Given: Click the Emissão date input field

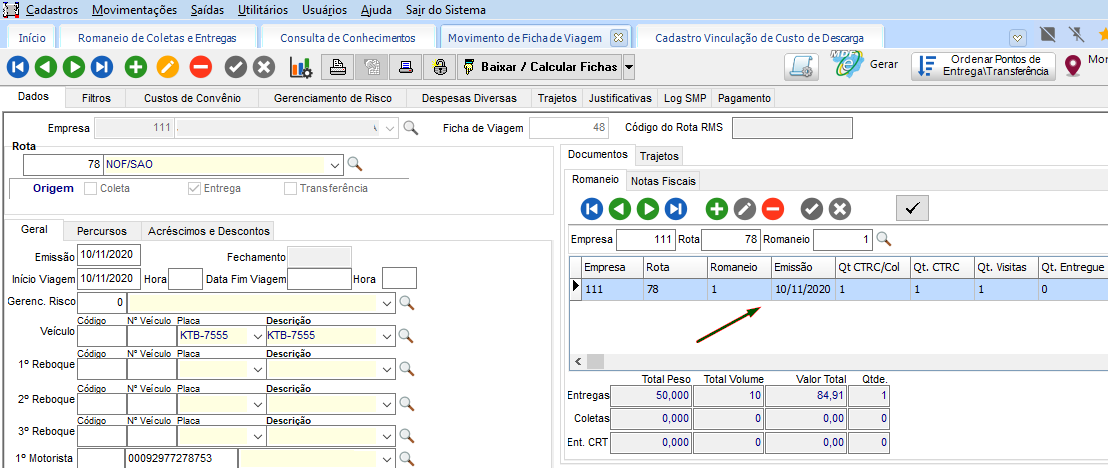Looking at the screenshot, I should pyautogui.click(x=108, y=254).
